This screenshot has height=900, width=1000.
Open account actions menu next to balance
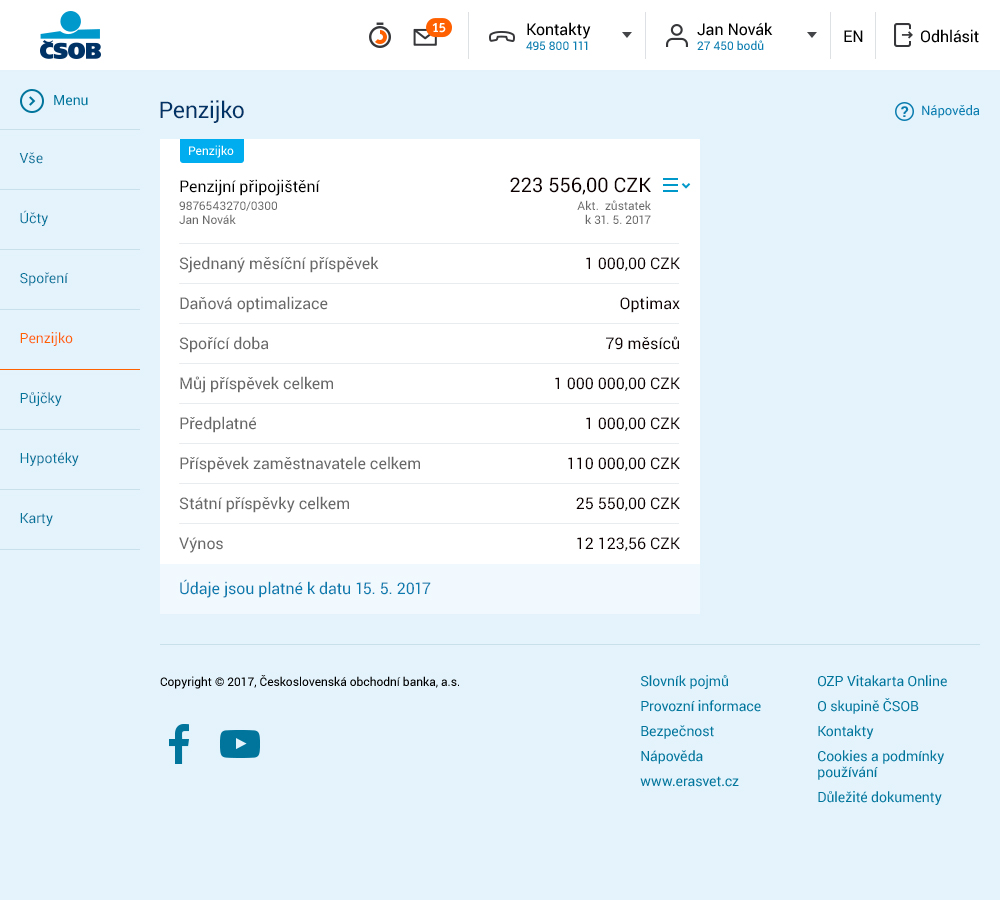(x=676, y=185)
